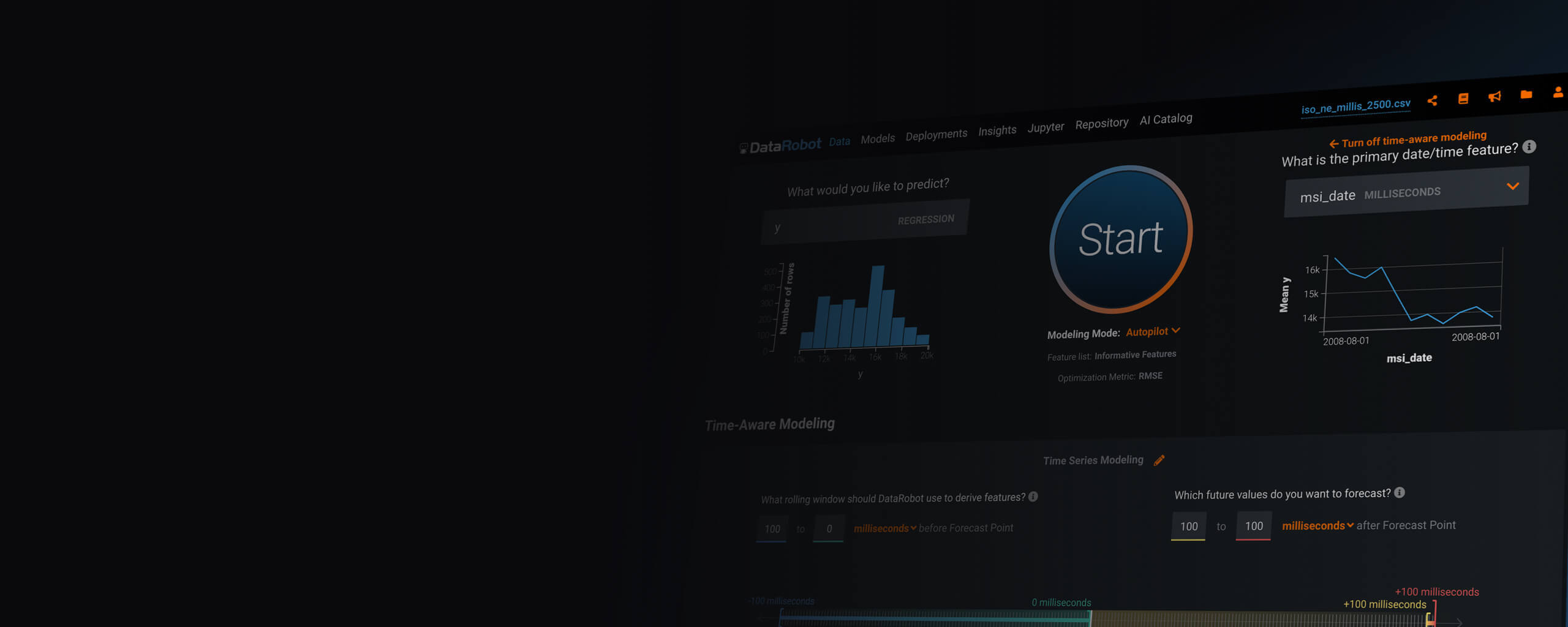Click info icon beside future values question
The height and width of the screenshot is (627, 1568).
coord(1400,492)
